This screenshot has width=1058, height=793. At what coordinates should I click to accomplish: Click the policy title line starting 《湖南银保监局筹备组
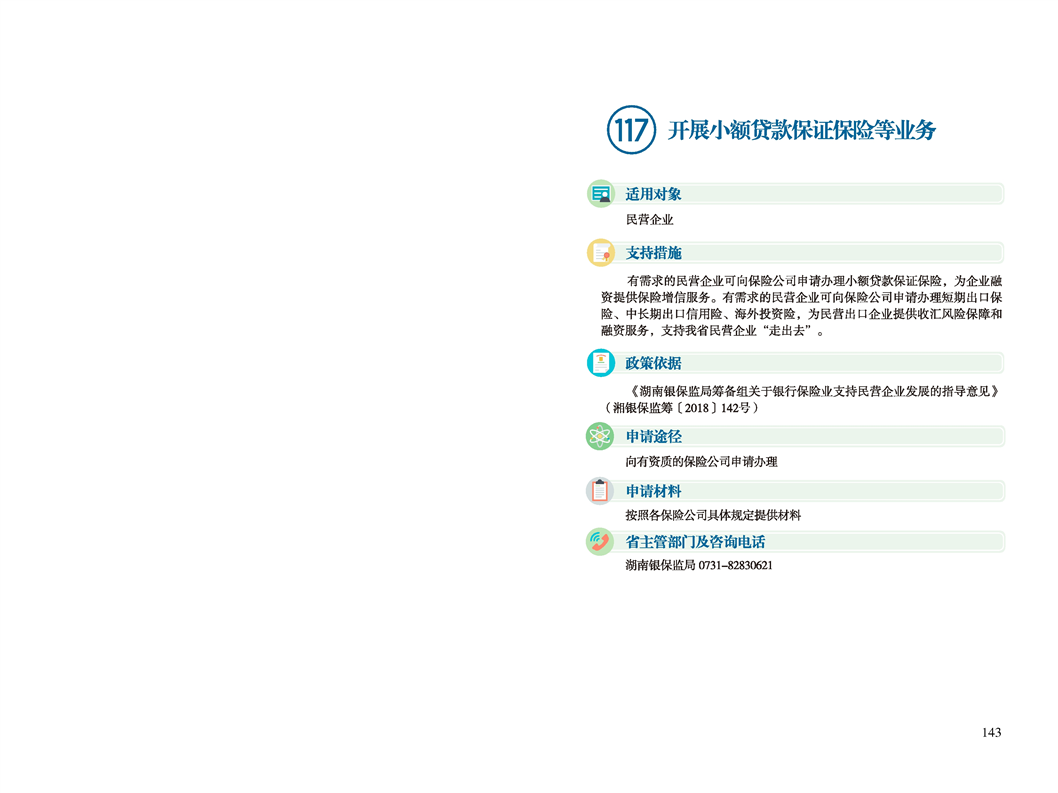click(x=814, y=391)
